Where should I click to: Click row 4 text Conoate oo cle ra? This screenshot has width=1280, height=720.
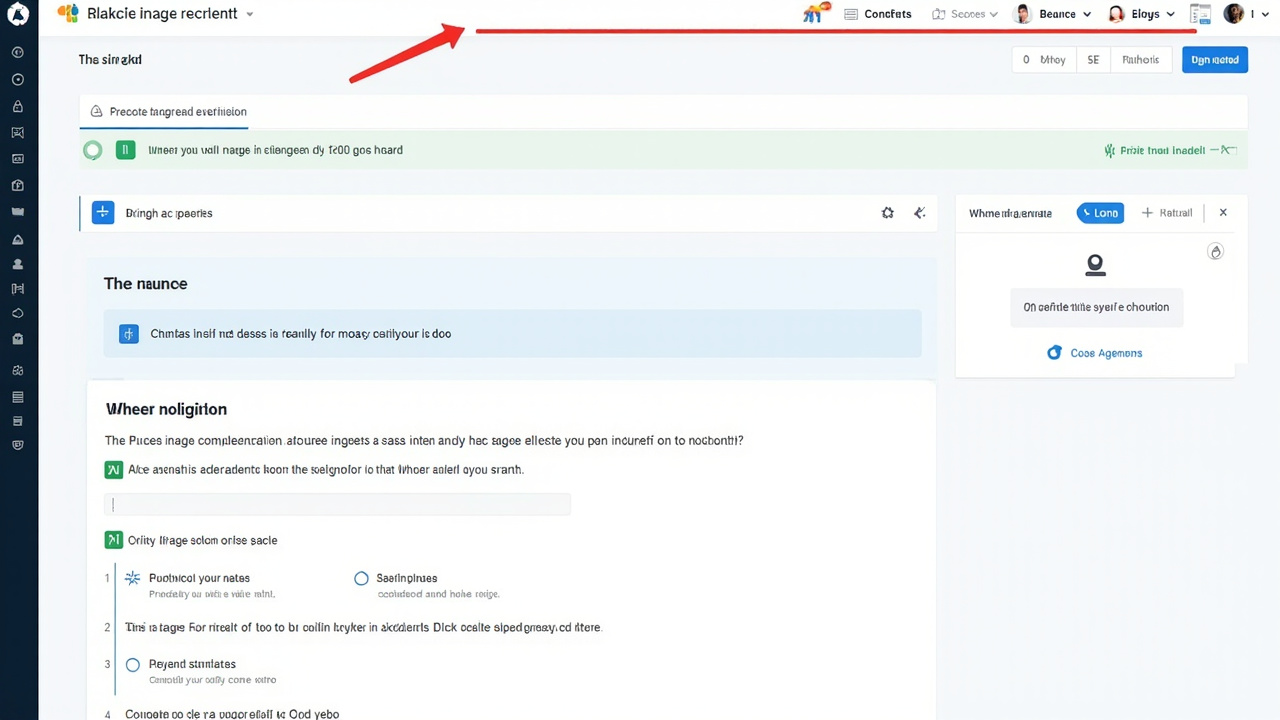point(232,714)
